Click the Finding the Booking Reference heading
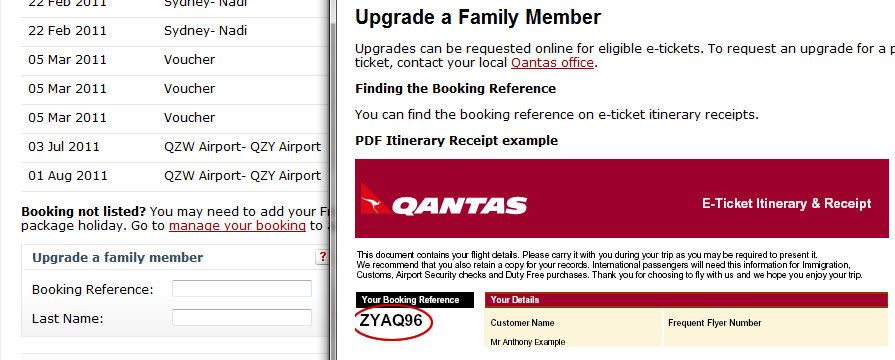 click(x=455, y=88)
